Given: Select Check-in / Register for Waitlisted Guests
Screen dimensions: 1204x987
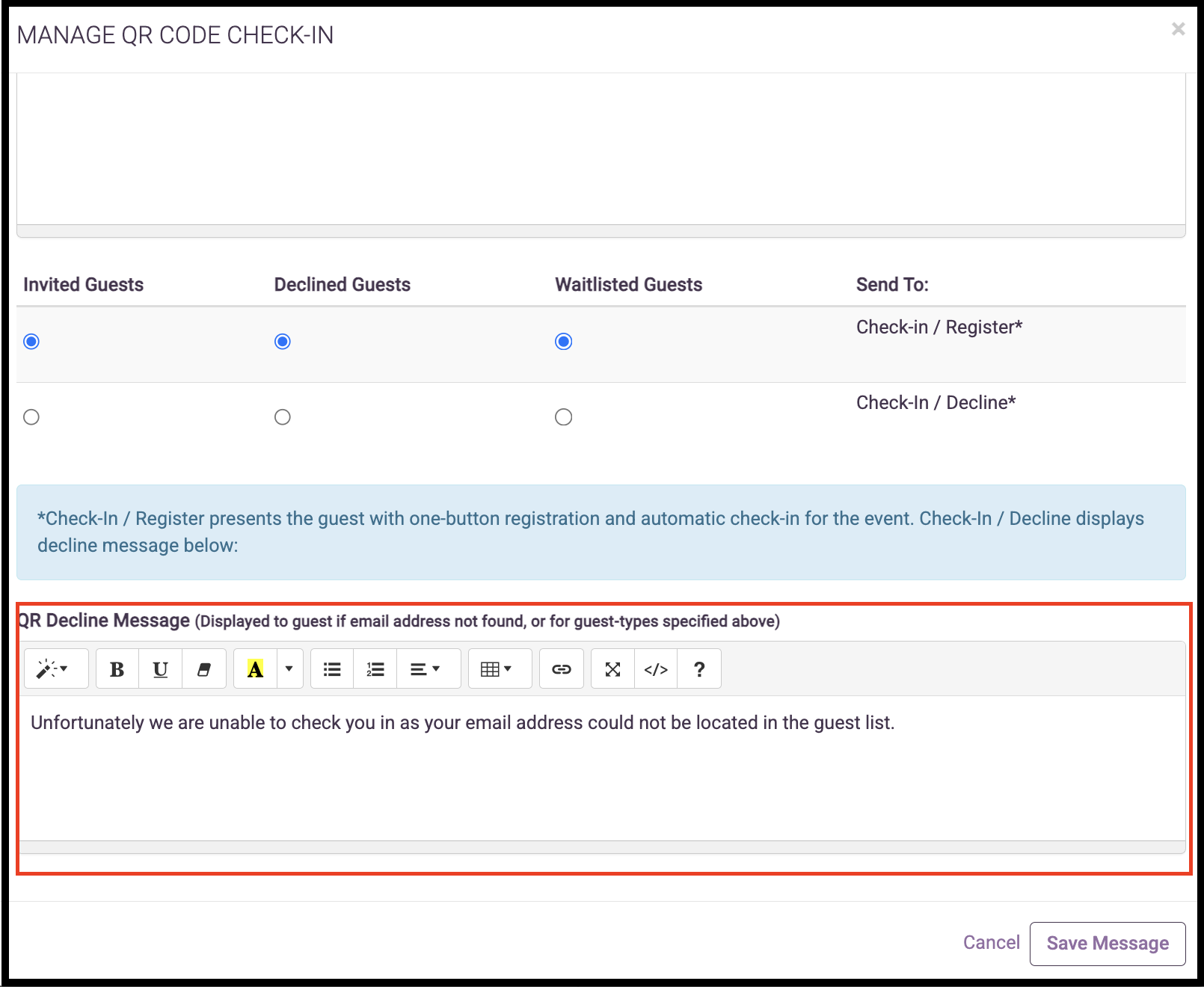Looking at the screenshot, I should tap(564, 342).
